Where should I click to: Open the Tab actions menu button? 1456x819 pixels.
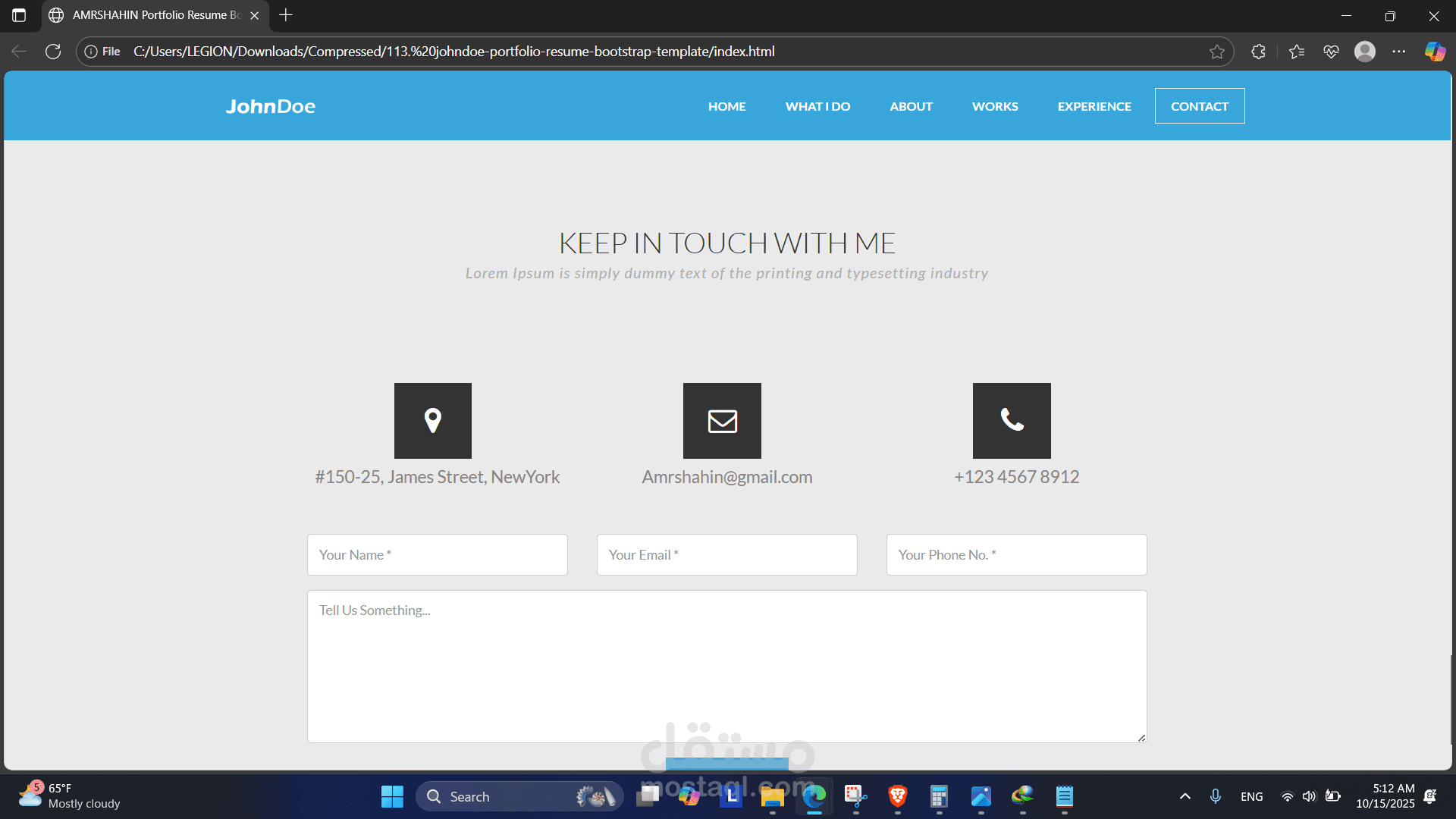(19, 15)
